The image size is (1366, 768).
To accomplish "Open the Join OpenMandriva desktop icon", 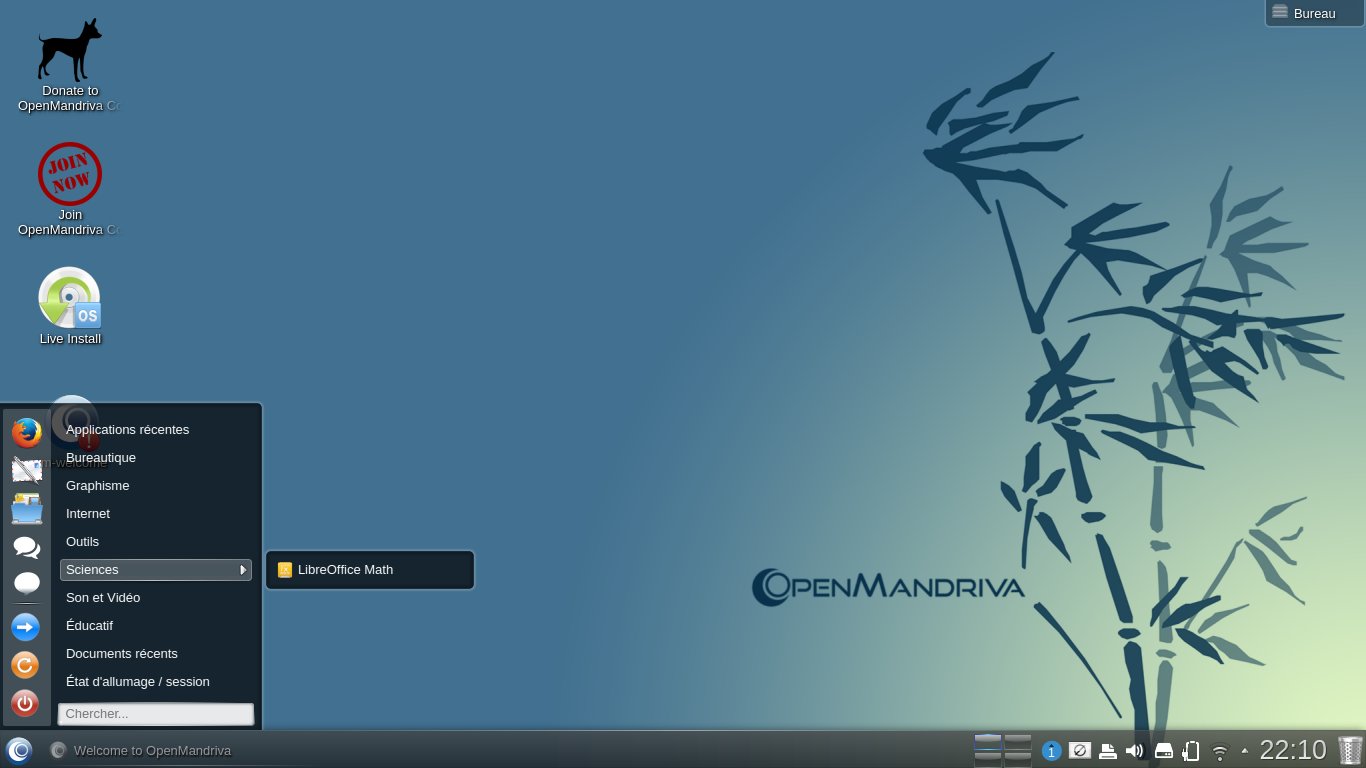I will pyautogui.click(x=69, y=190).
